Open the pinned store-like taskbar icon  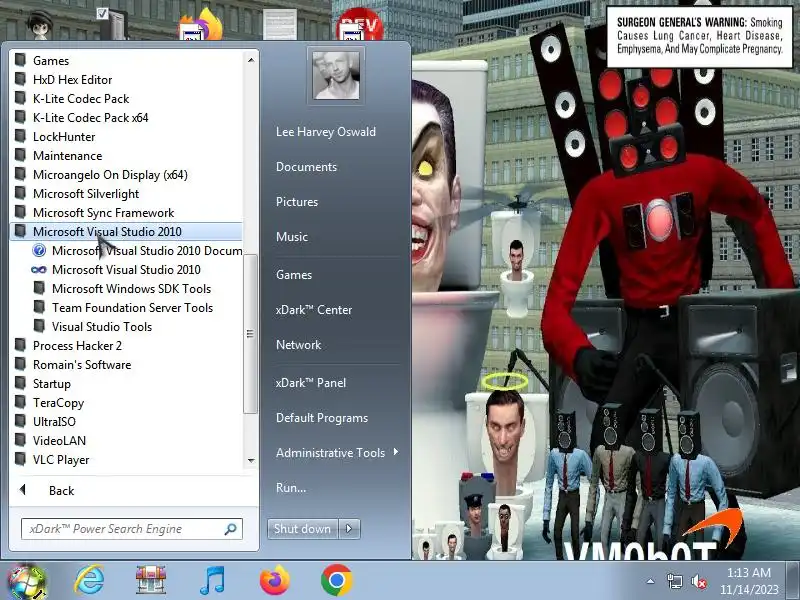(x=151, y=580)
